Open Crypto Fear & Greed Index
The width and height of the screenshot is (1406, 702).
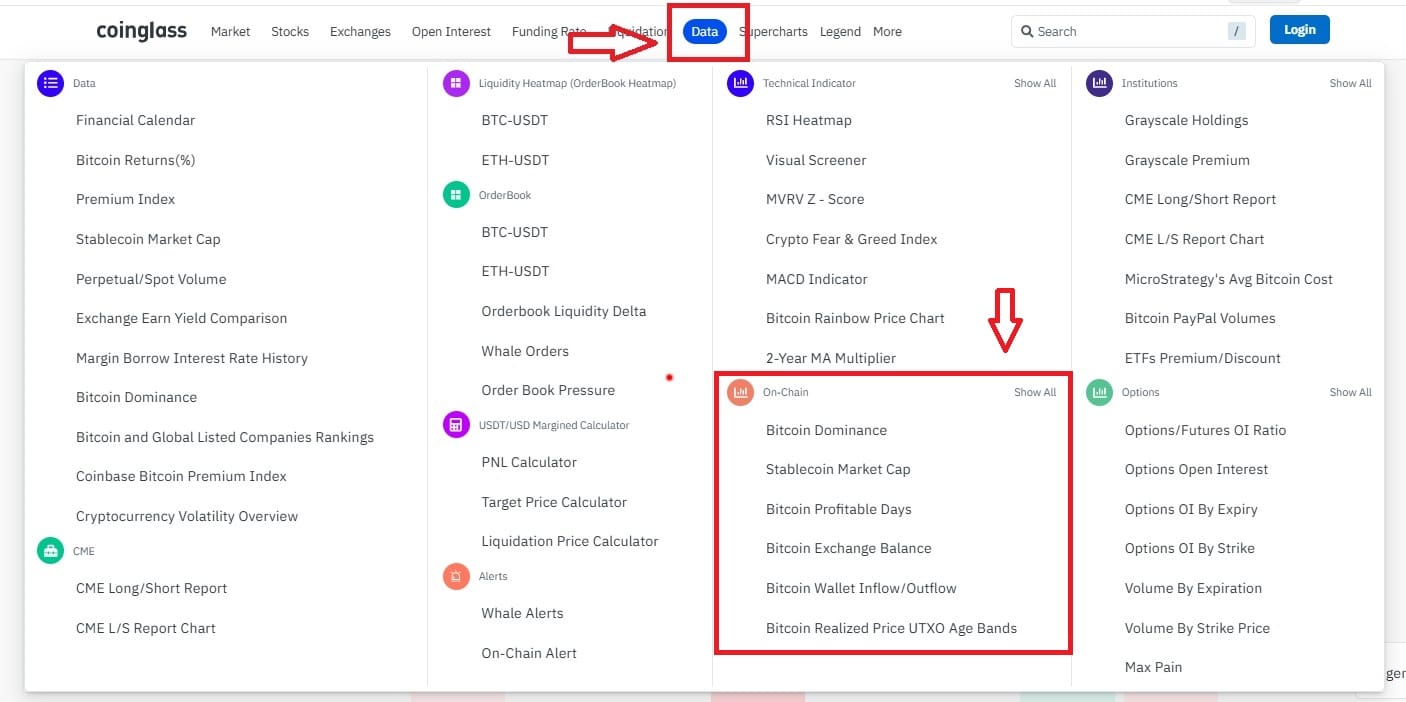pos(852,239)
